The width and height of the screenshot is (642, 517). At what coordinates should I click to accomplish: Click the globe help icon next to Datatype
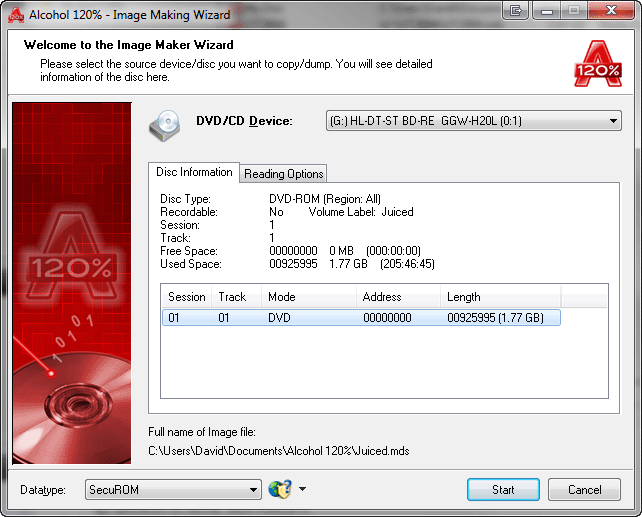tap(280, 489)
